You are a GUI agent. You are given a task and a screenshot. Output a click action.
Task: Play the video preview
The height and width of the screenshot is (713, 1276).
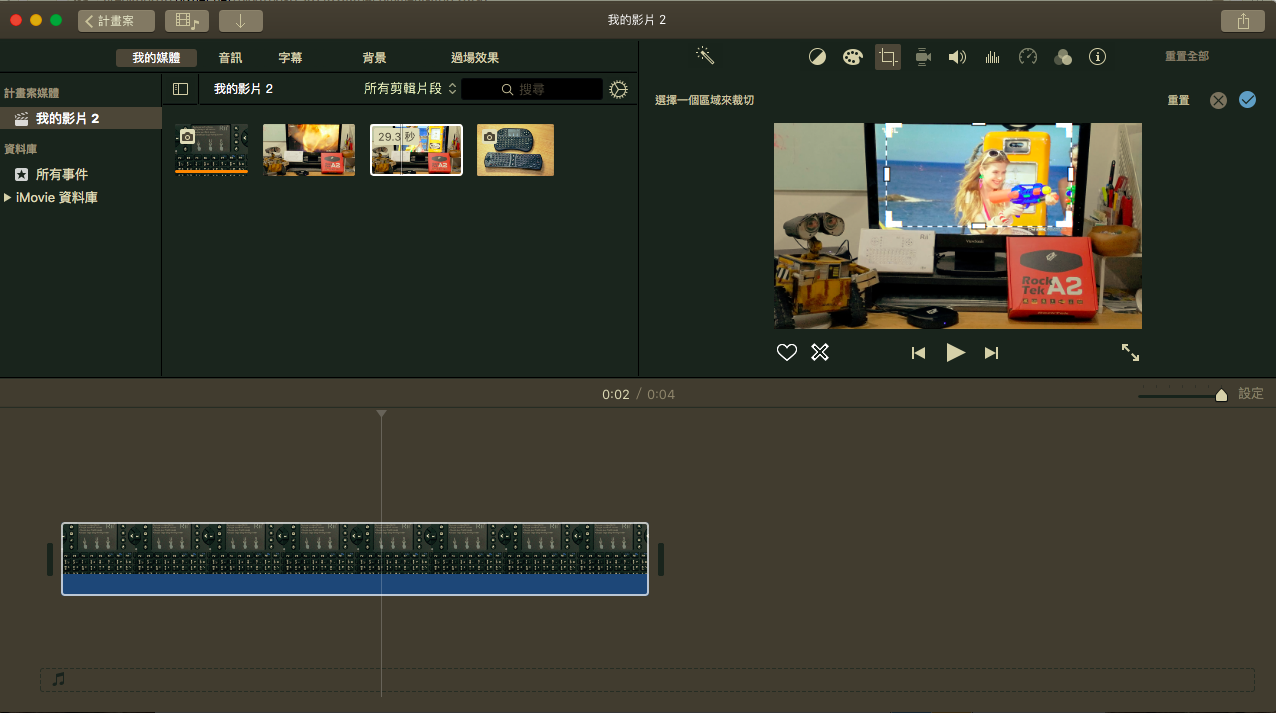pos(955,352)
